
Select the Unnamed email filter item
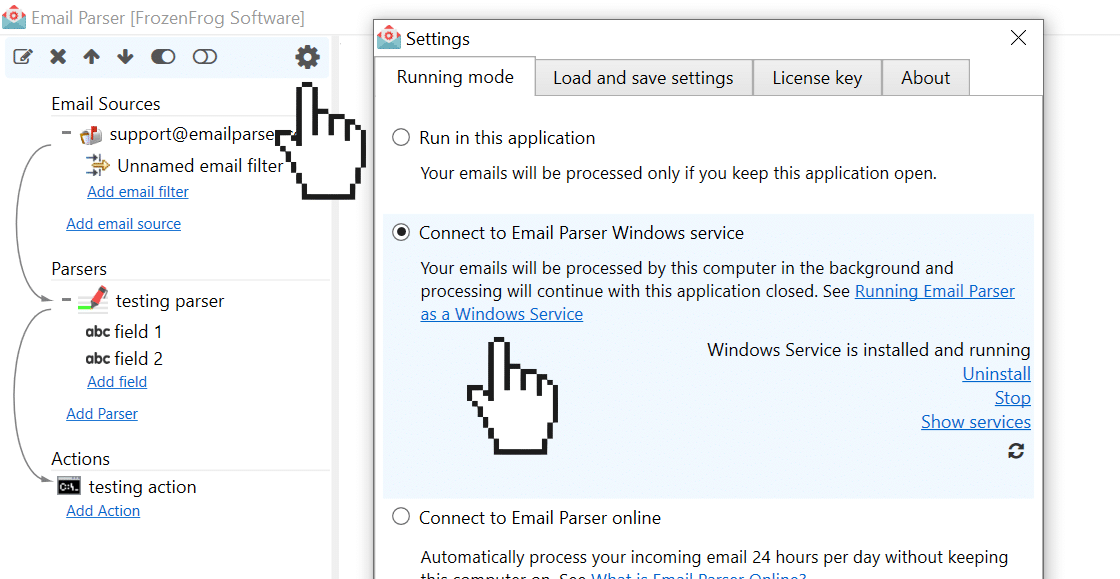[200, 166]
